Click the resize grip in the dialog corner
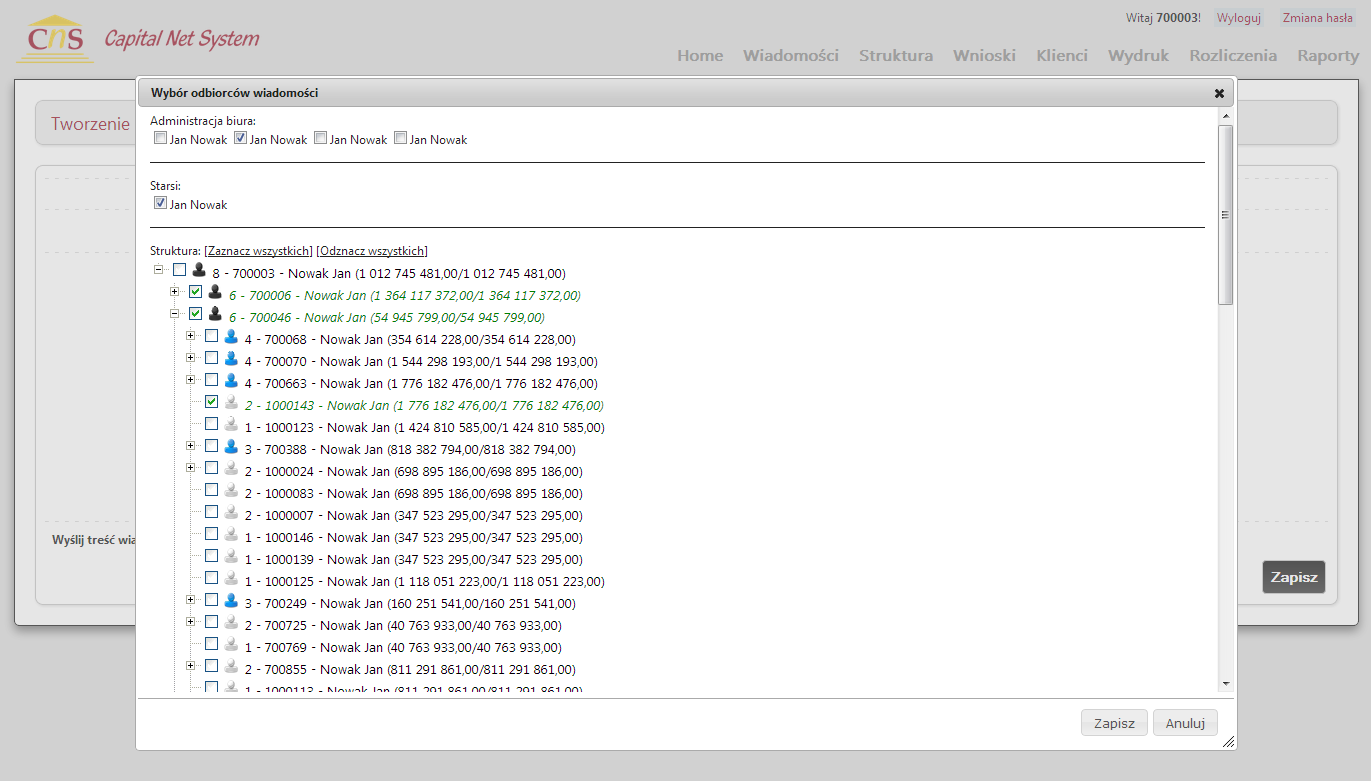This screenshot has width=1371, height=781. [1227, 741]
